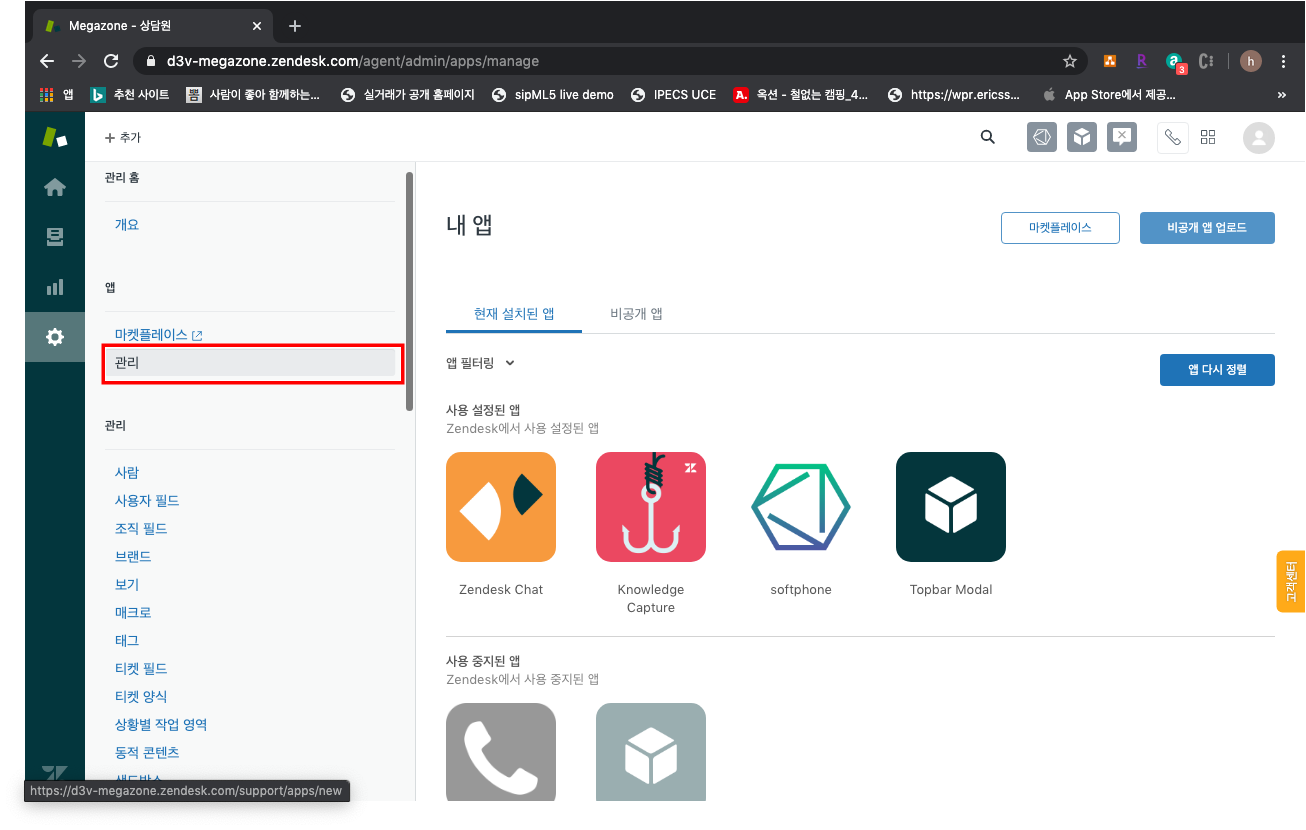Switch to the 비공개 앱 tab
The width and height of the screenshot is (1306, 830).
636,313
